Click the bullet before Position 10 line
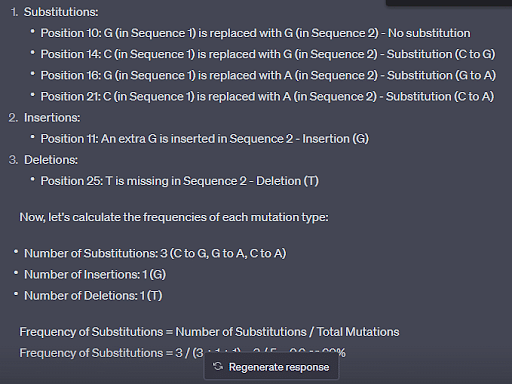This screenshot has height=384, width=512. tap(32, 32)
